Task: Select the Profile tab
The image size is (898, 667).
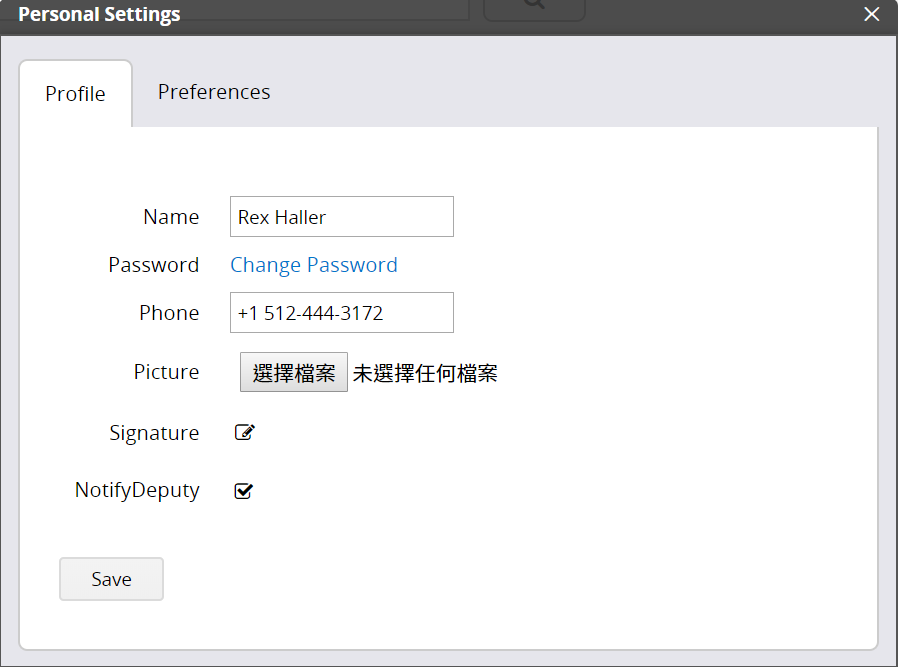Action: pos(75,93)
